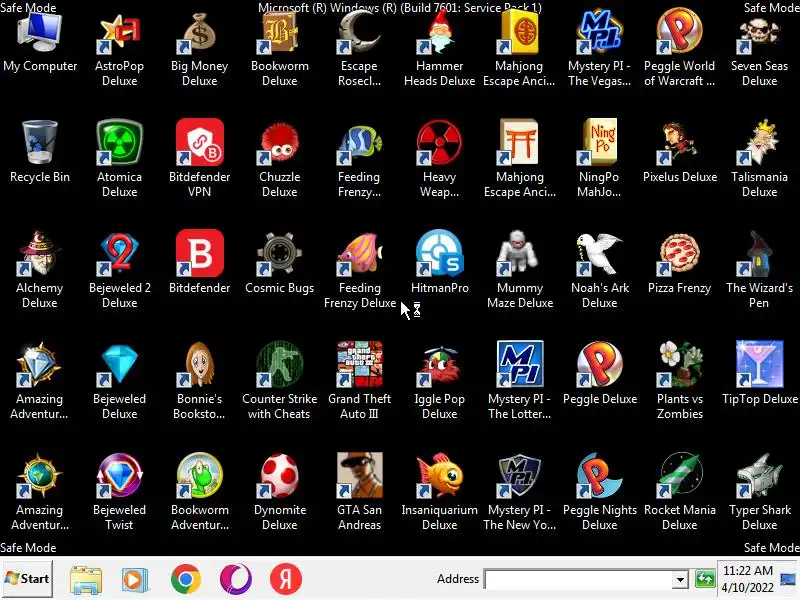The image size is (800, 600).
Task: Select Feeding Frenzy Deluxe orange fish icon
Action: [359, 269]
